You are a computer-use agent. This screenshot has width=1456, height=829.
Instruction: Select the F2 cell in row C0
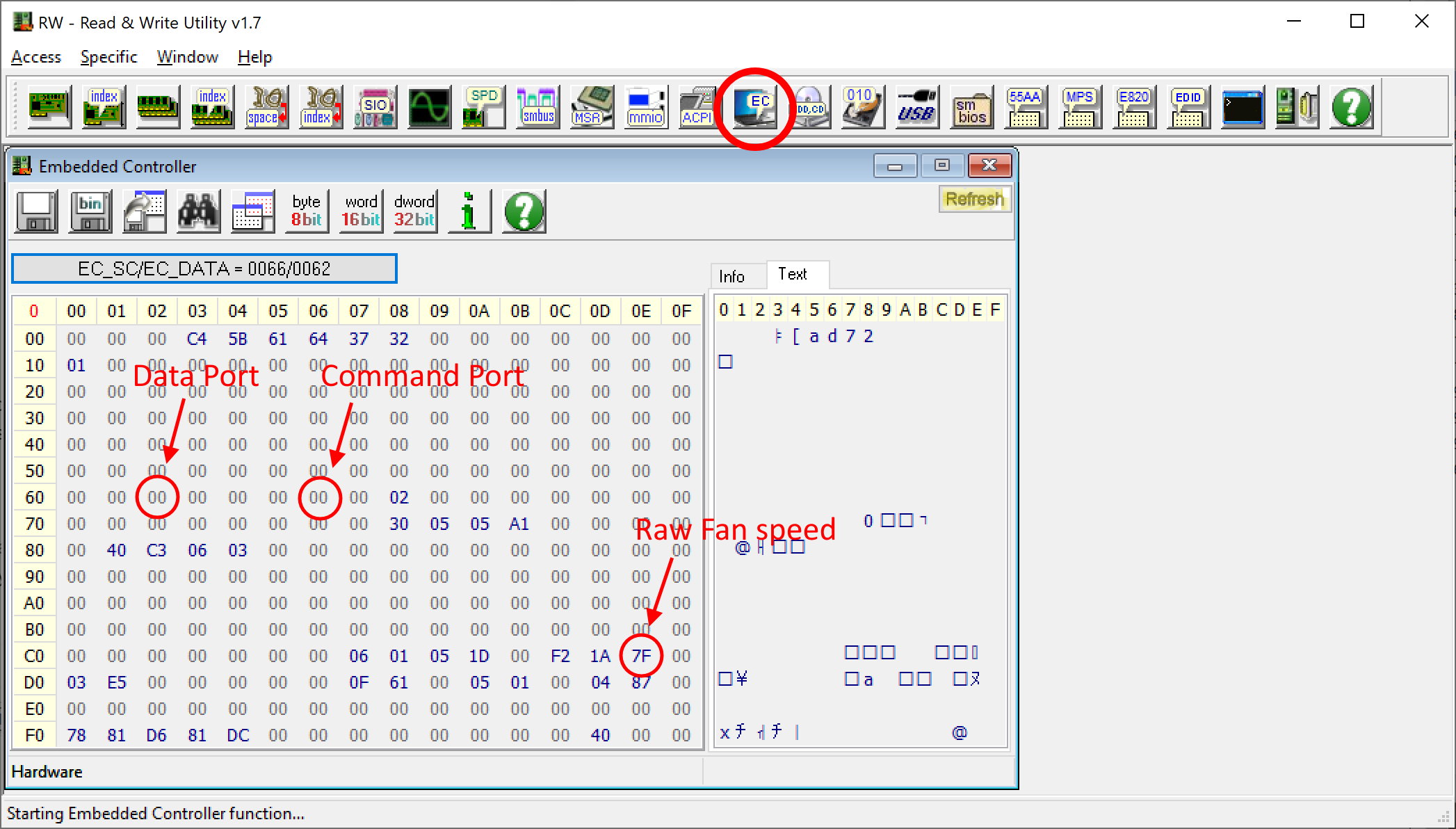click(x=560, y=656)
